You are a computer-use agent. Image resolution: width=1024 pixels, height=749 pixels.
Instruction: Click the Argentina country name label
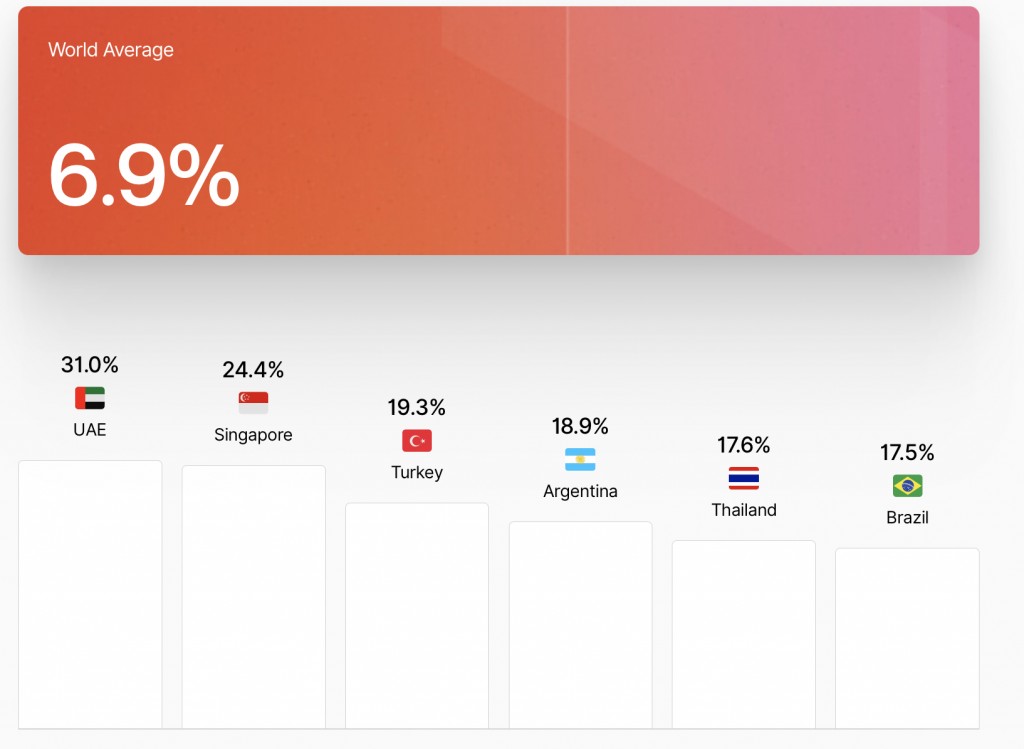580,491
